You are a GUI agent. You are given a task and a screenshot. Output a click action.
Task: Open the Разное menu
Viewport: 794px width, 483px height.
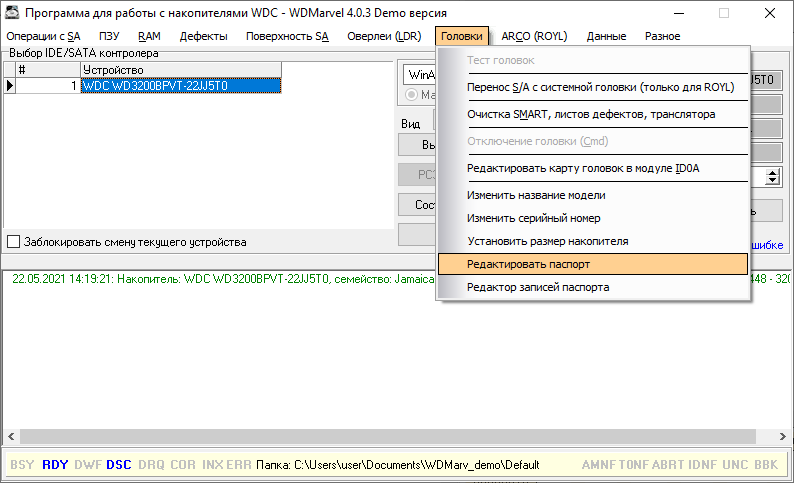tap(662, 36)
